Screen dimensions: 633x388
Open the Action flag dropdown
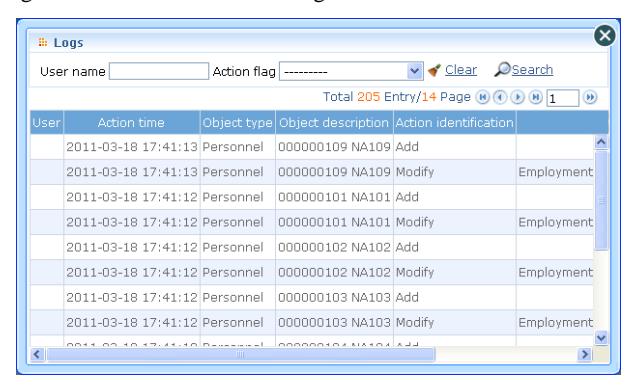[x=415, y=71]
